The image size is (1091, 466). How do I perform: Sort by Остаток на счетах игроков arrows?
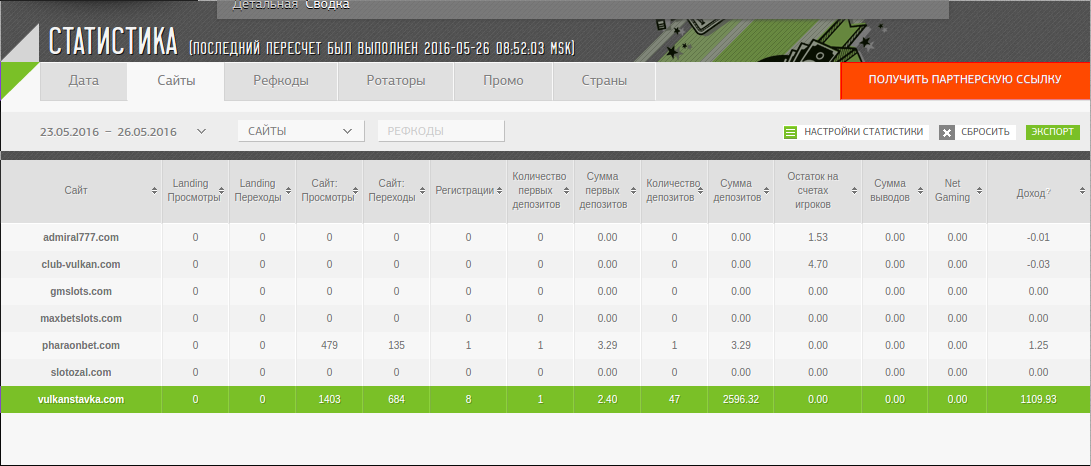pos(854,191)
